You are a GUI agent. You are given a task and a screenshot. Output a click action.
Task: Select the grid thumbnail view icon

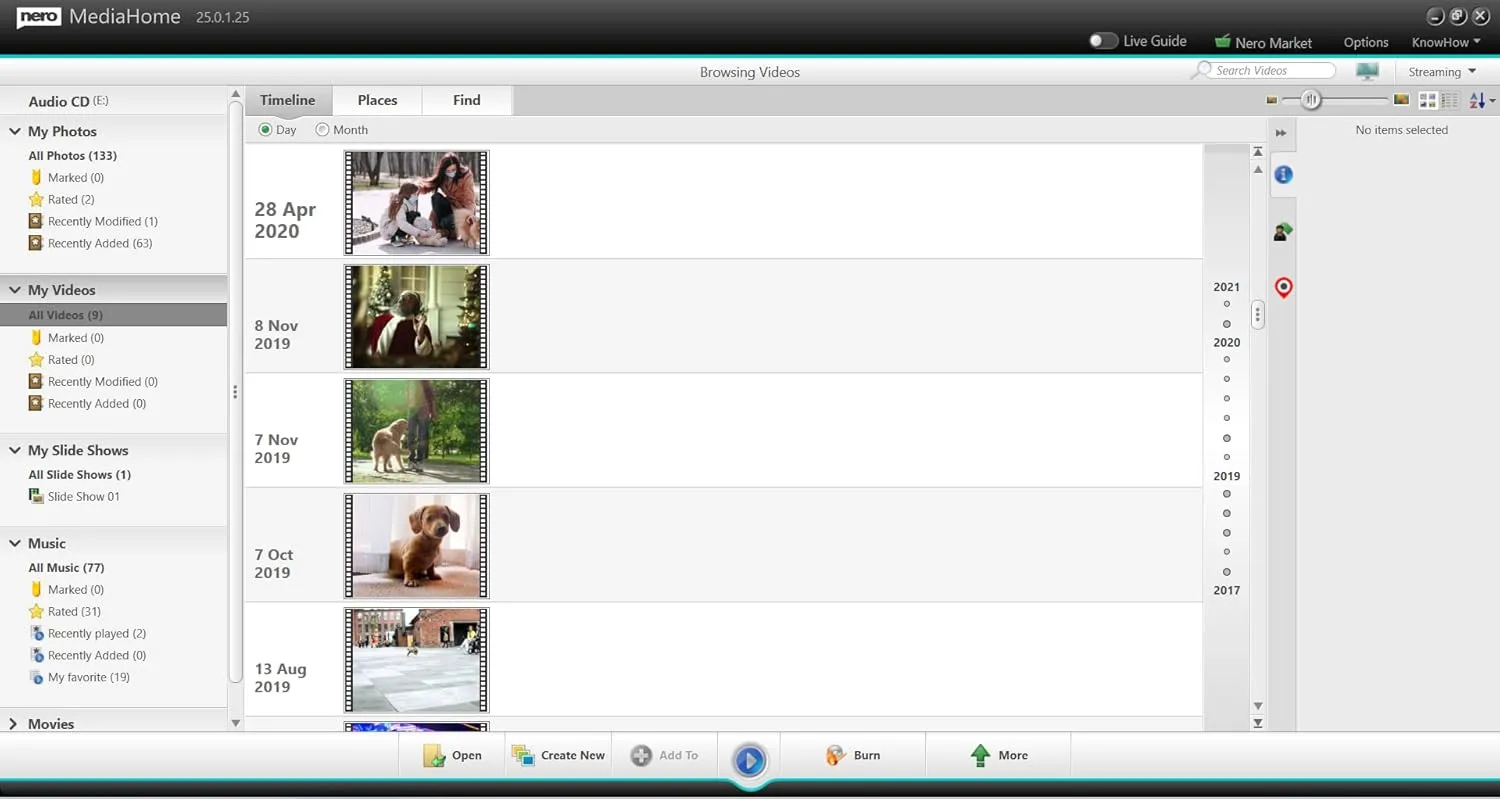click(x=1428, y=100)
